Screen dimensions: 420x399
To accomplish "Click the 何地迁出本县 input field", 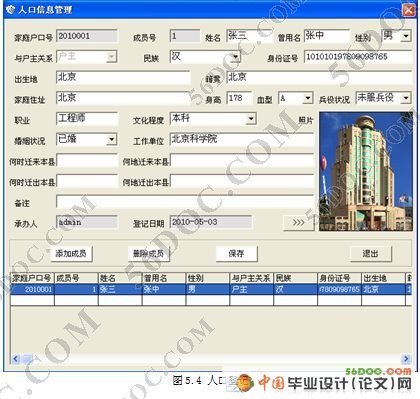I will pyautogui.click(x=242, y=181).
